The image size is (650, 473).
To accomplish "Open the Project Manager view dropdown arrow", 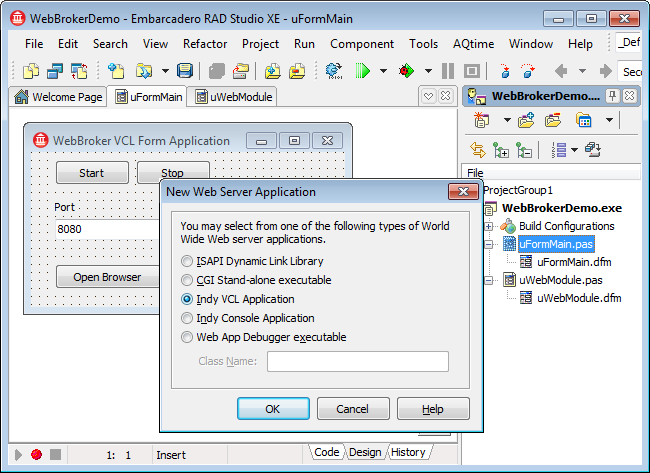I will point(609,120).
